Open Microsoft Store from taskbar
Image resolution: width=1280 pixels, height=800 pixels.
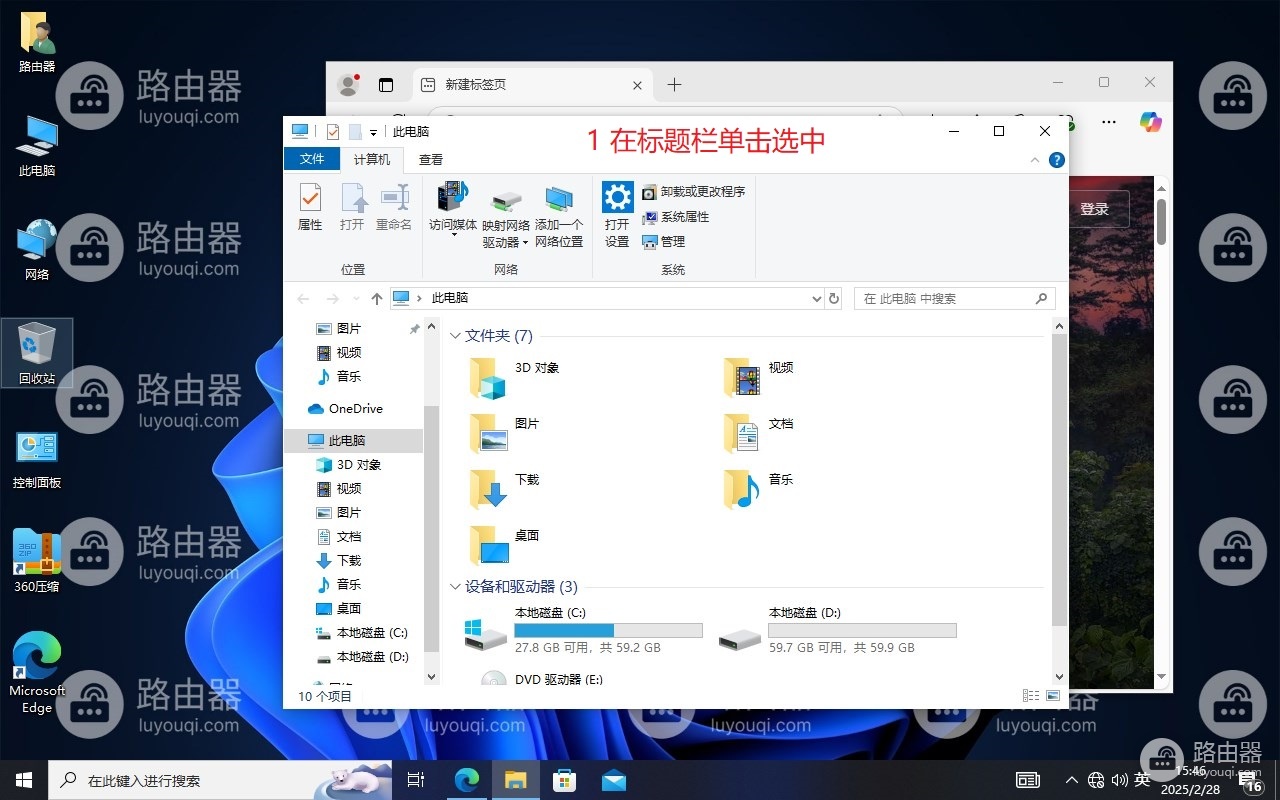(565, 780)
